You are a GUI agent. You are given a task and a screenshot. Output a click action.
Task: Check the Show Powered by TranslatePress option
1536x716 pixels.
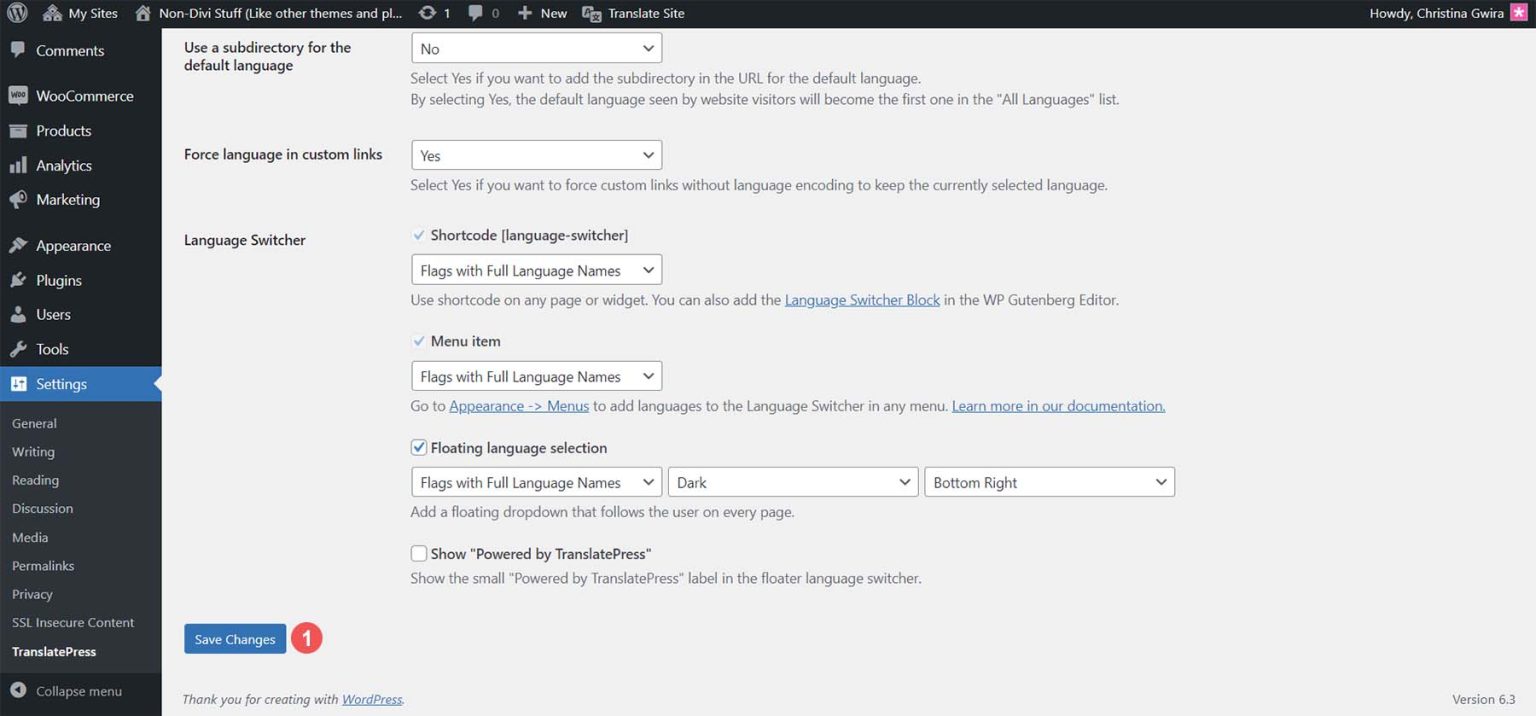pos(419,553)
